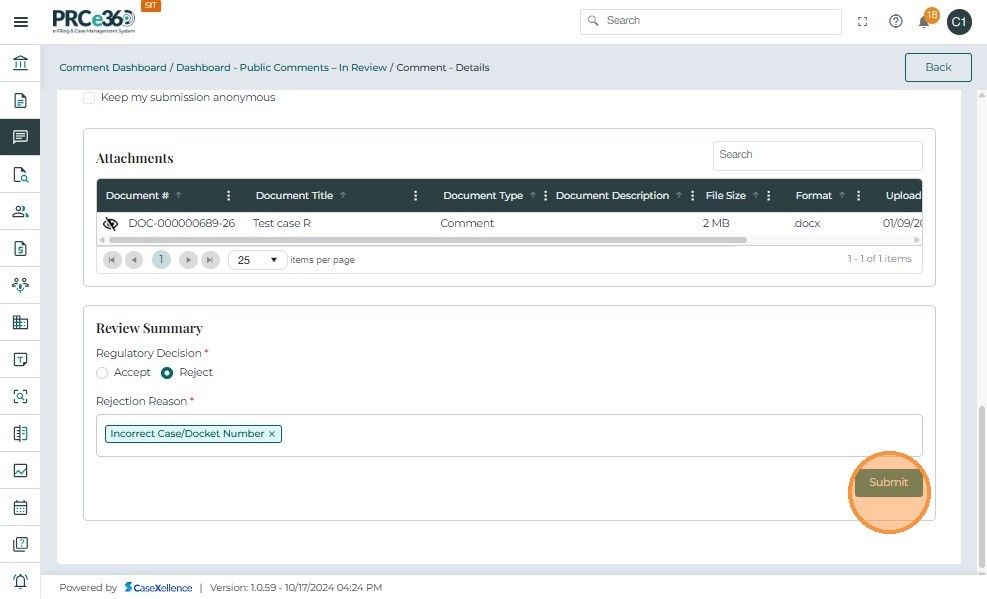Select the Reject radio option
This screenshot has width=987, height=599.
pyautogui.click(x=167, y=373)
